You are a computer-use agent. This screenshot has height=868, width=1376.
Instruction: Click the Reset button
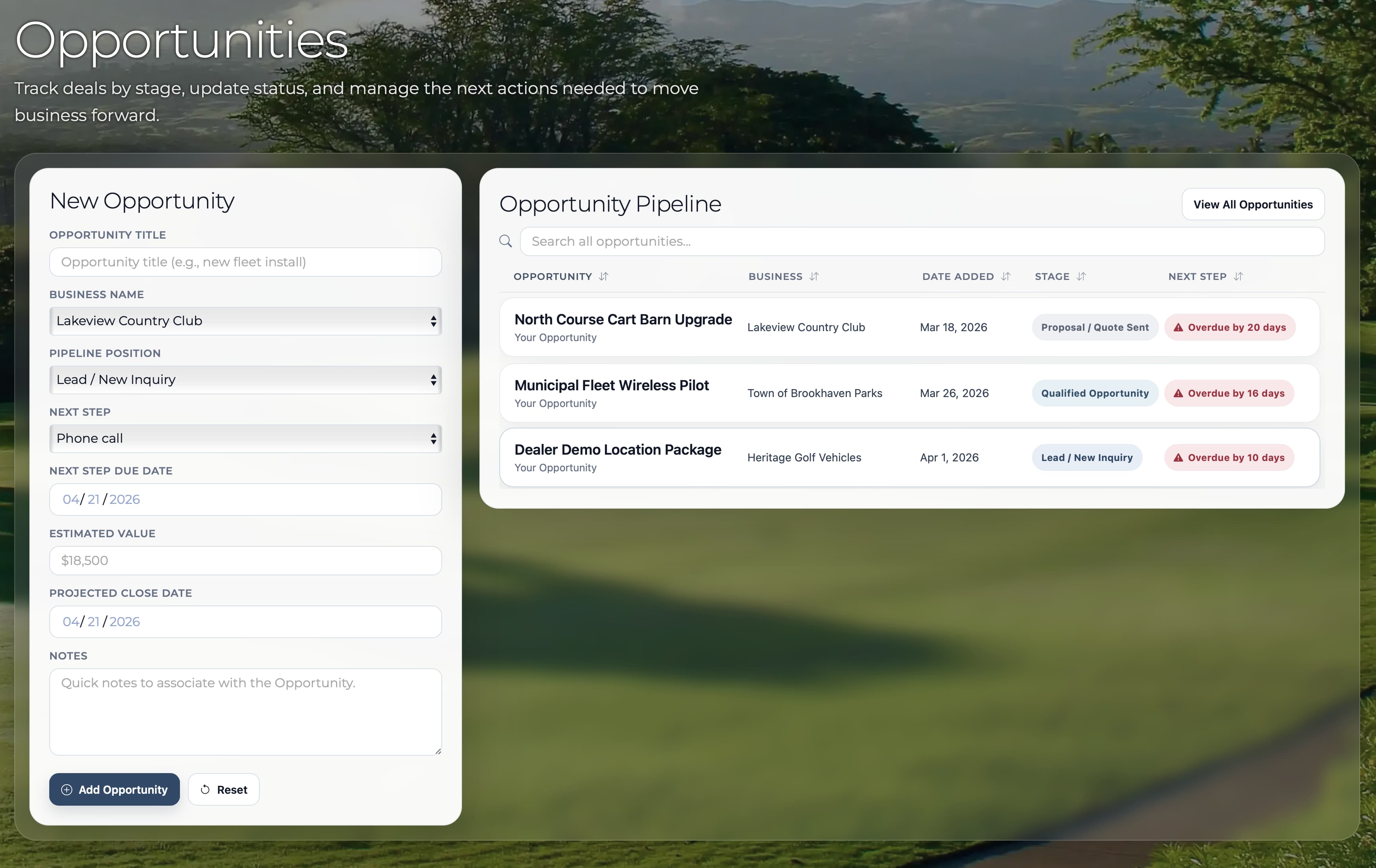223,790
